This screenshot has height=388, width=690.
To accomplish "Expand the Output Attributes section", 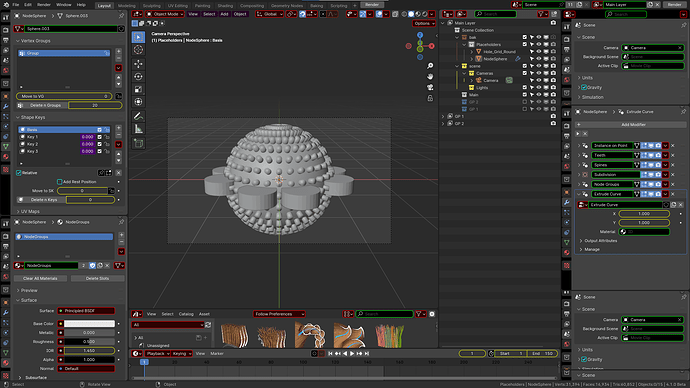I will [x=600, y=241].
